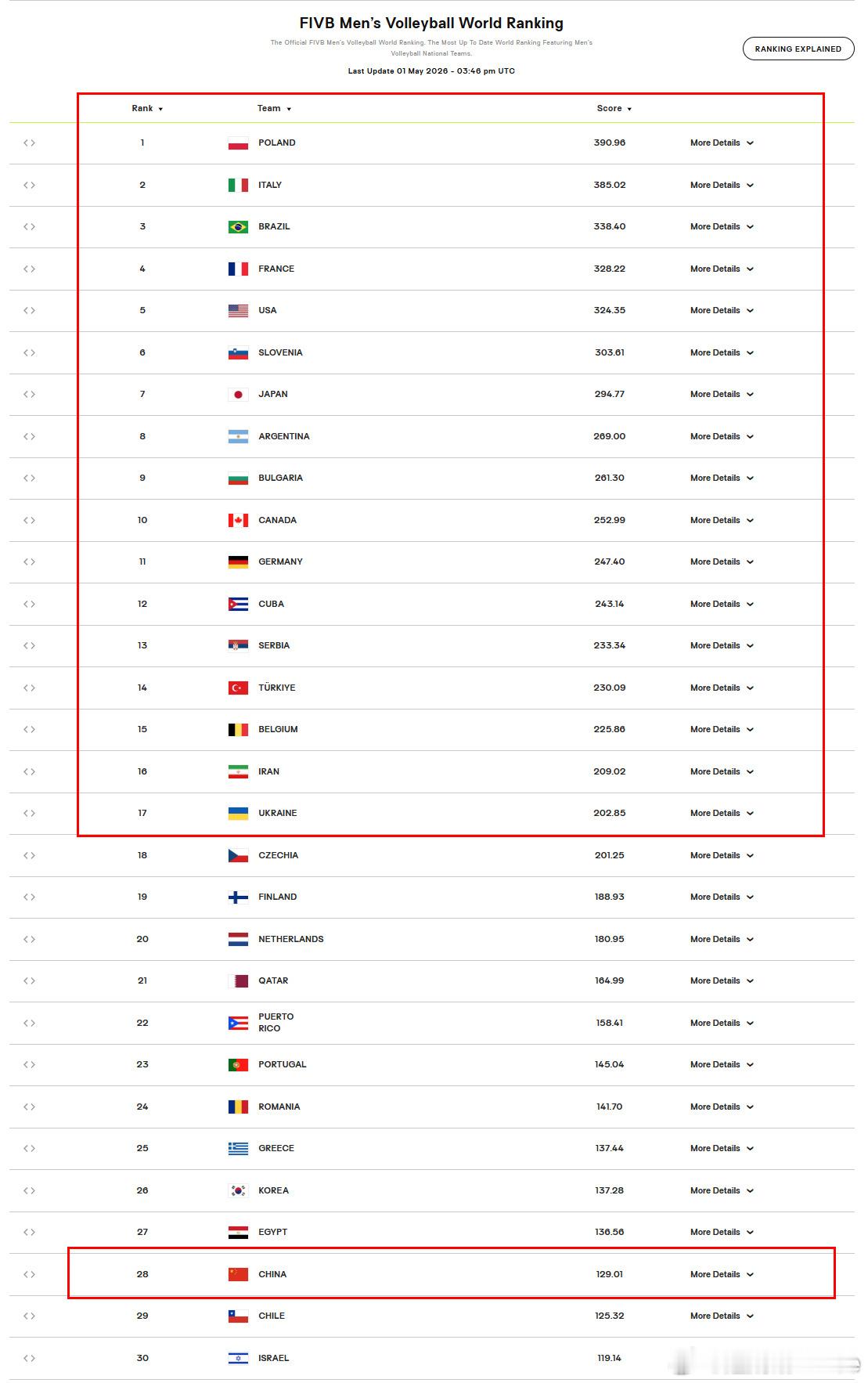Sort the table by Rank column

tap(147, 109)
